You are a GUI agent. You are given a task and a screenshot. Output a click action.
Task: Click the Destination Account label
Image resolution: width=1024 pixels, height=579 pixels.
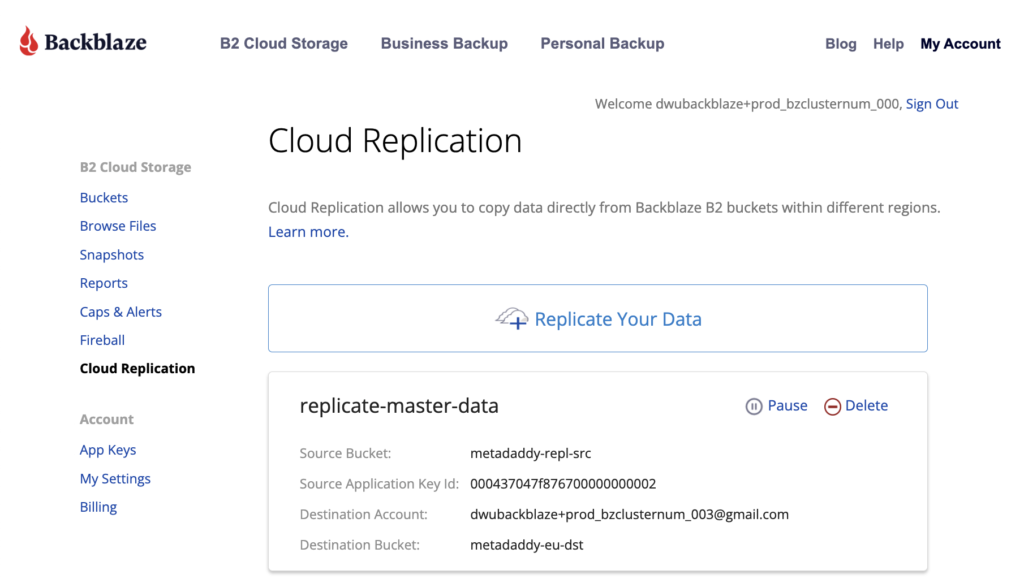[364, 514]
